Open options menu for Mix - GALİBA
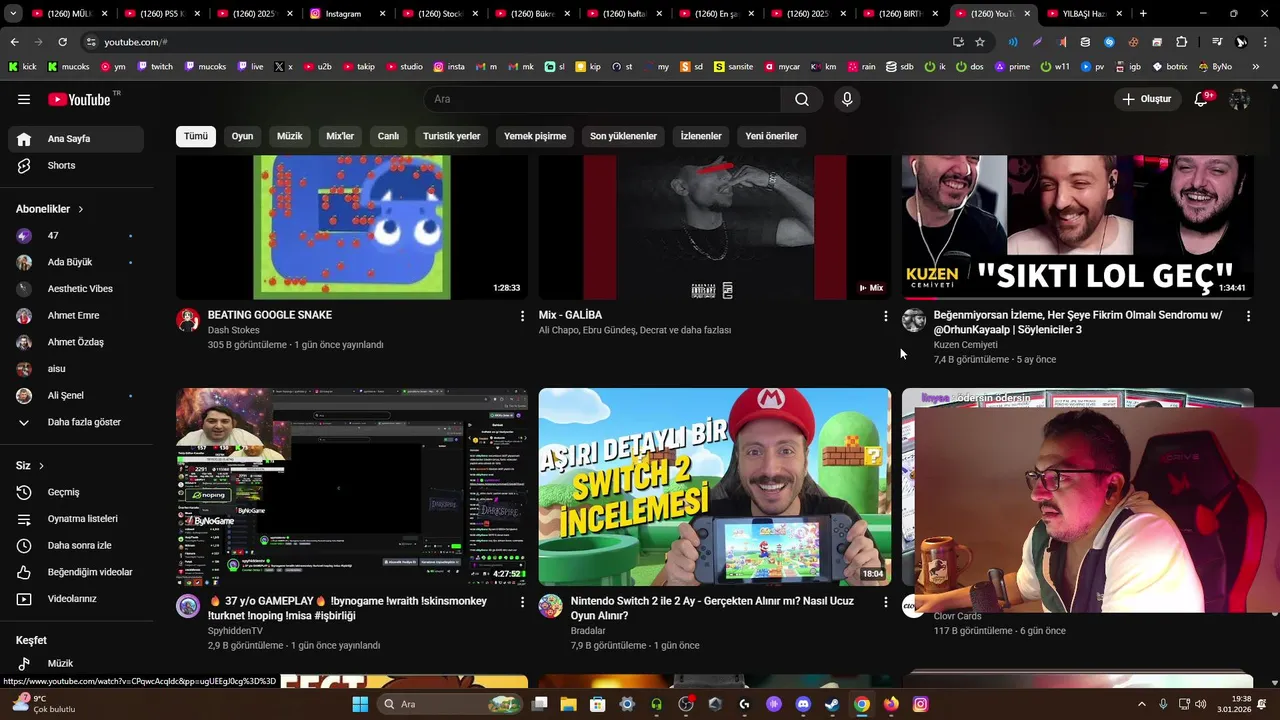The height and width of the screenshot is (720, 1280). tap(885, 316)
